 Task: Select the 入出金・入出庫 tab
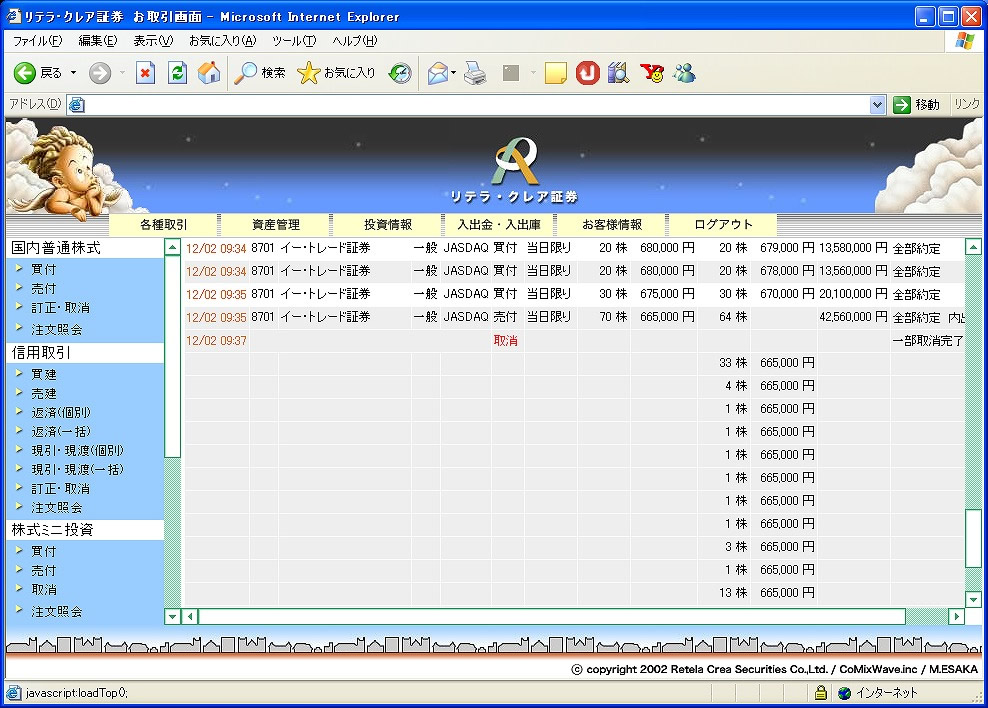click(x=499, y=225)
